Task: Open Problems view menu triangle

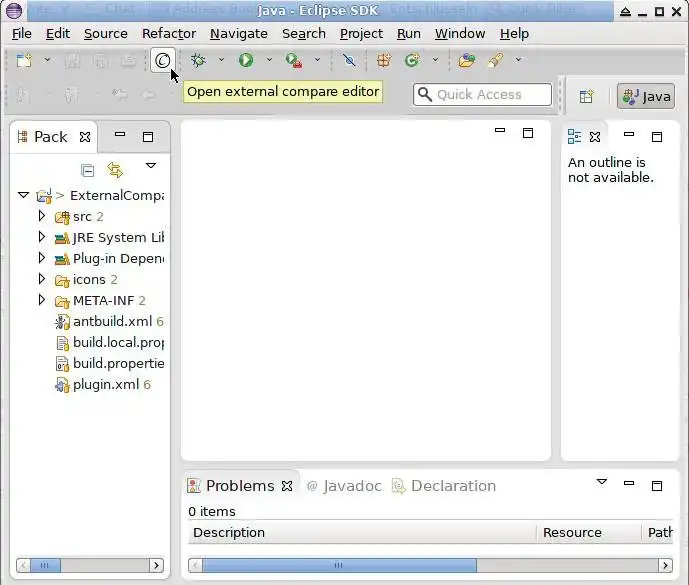Action: coord(602,482)
